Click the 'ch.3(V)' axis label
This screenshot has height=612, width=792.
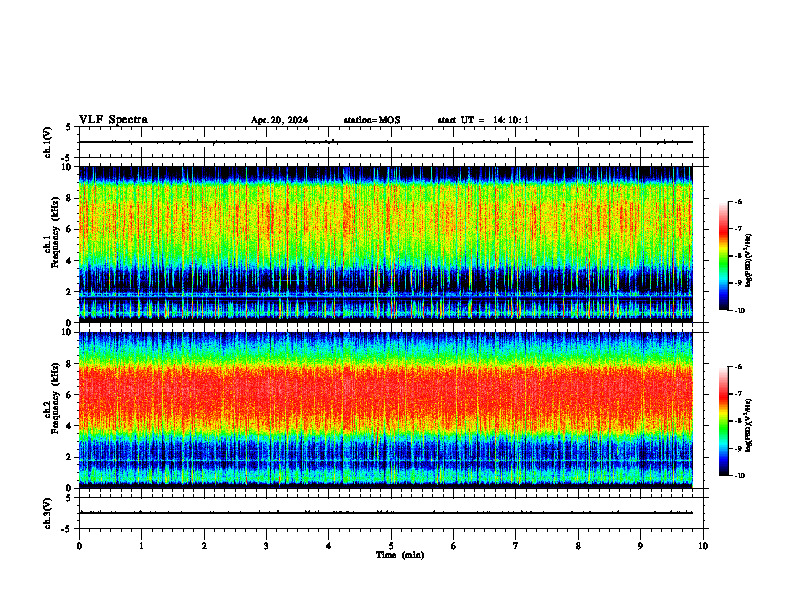[x=48, y=513]
